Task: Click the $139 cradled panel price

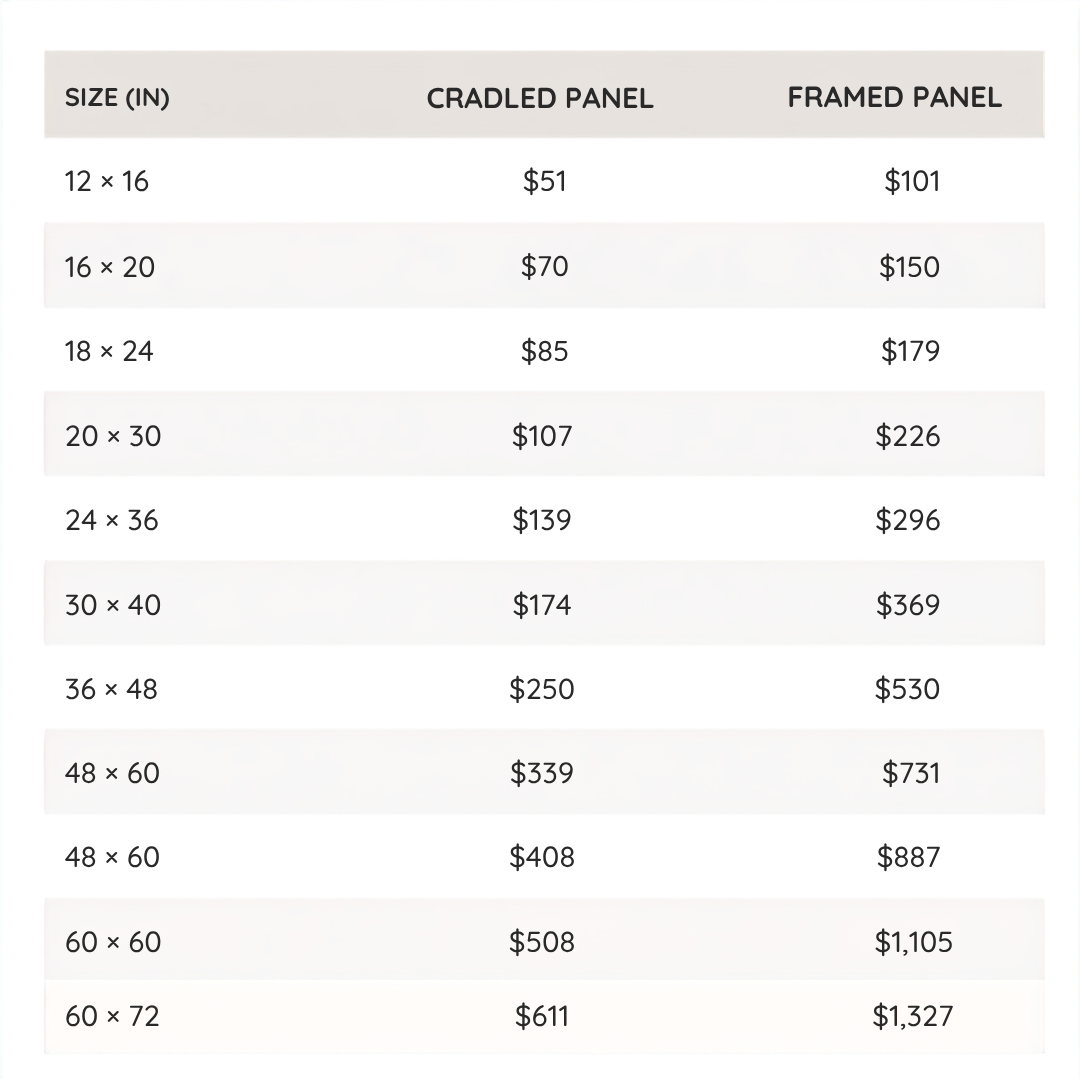Action: point(541,520)
